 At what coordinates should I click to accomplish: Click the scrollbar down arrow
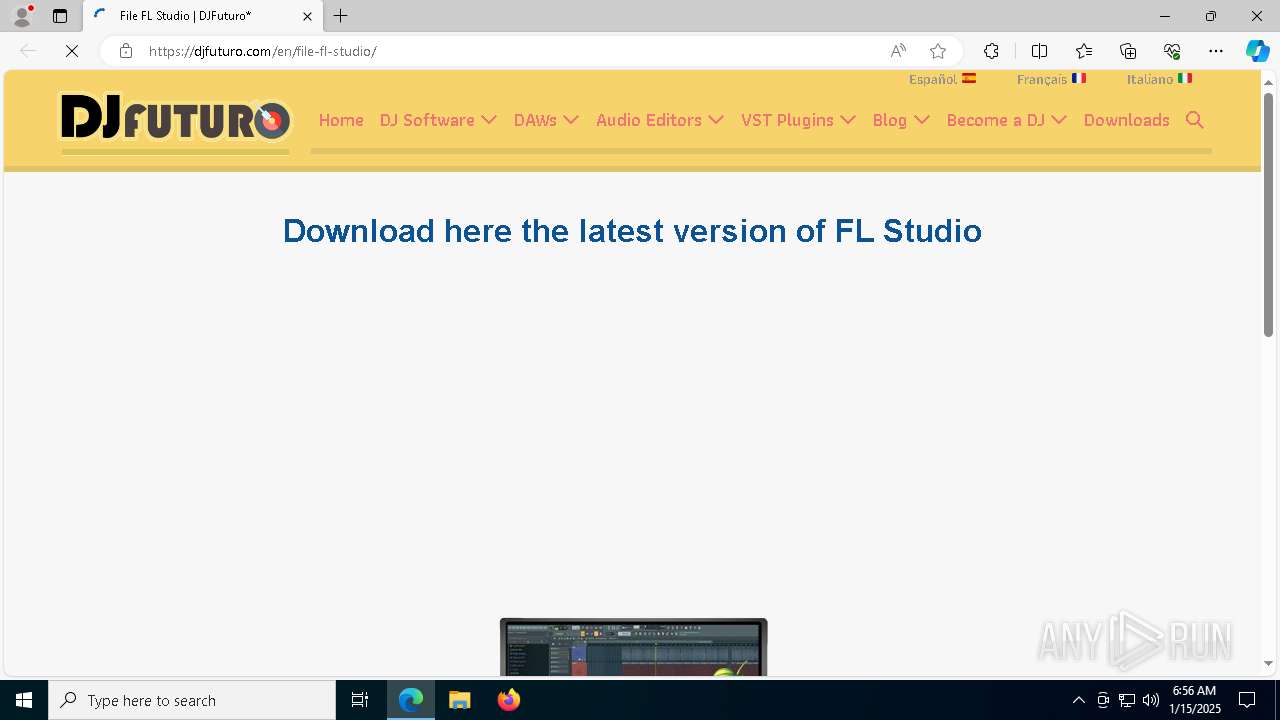pos(1268,663)
